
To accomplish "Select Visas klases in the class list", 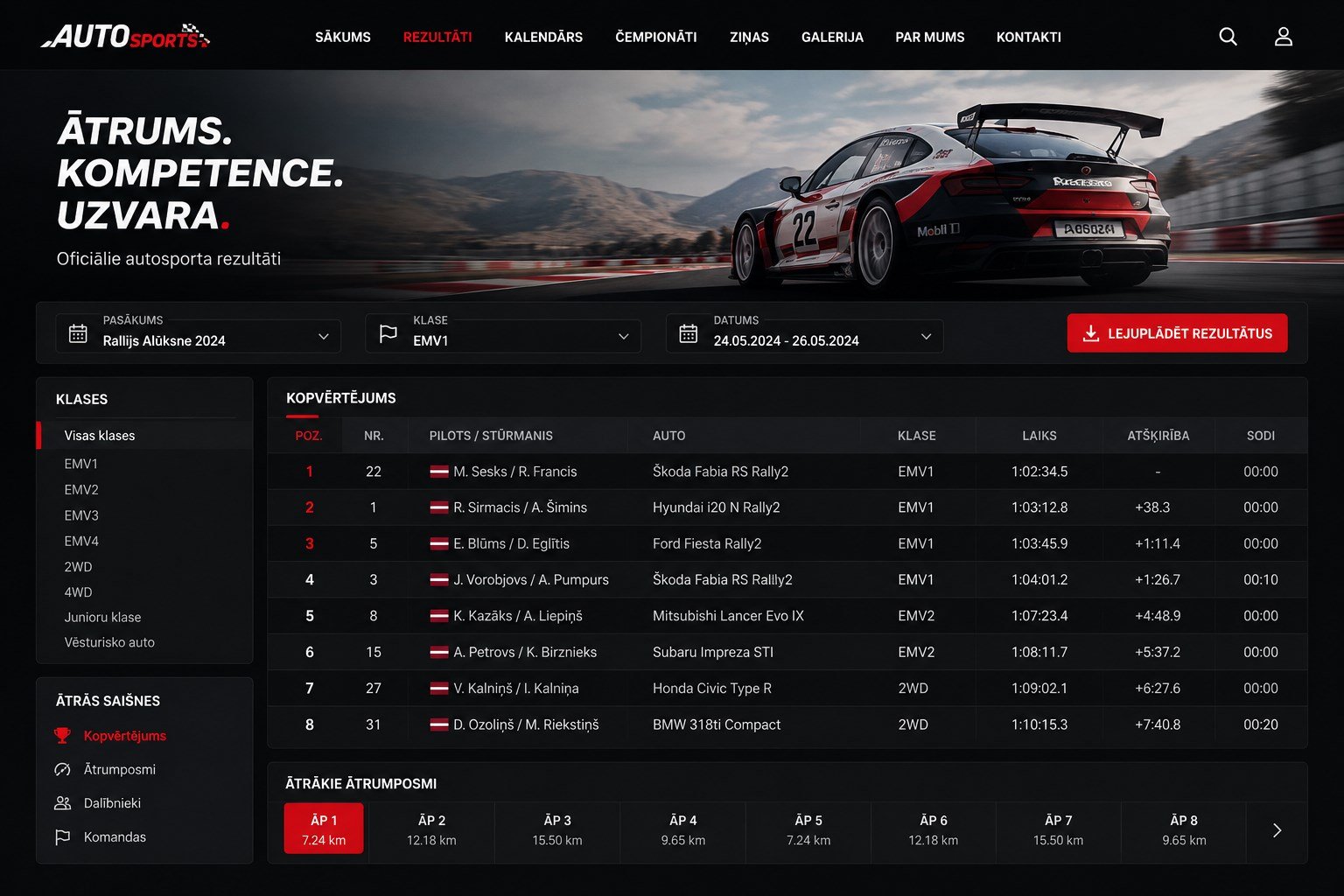I will [145, 436].
